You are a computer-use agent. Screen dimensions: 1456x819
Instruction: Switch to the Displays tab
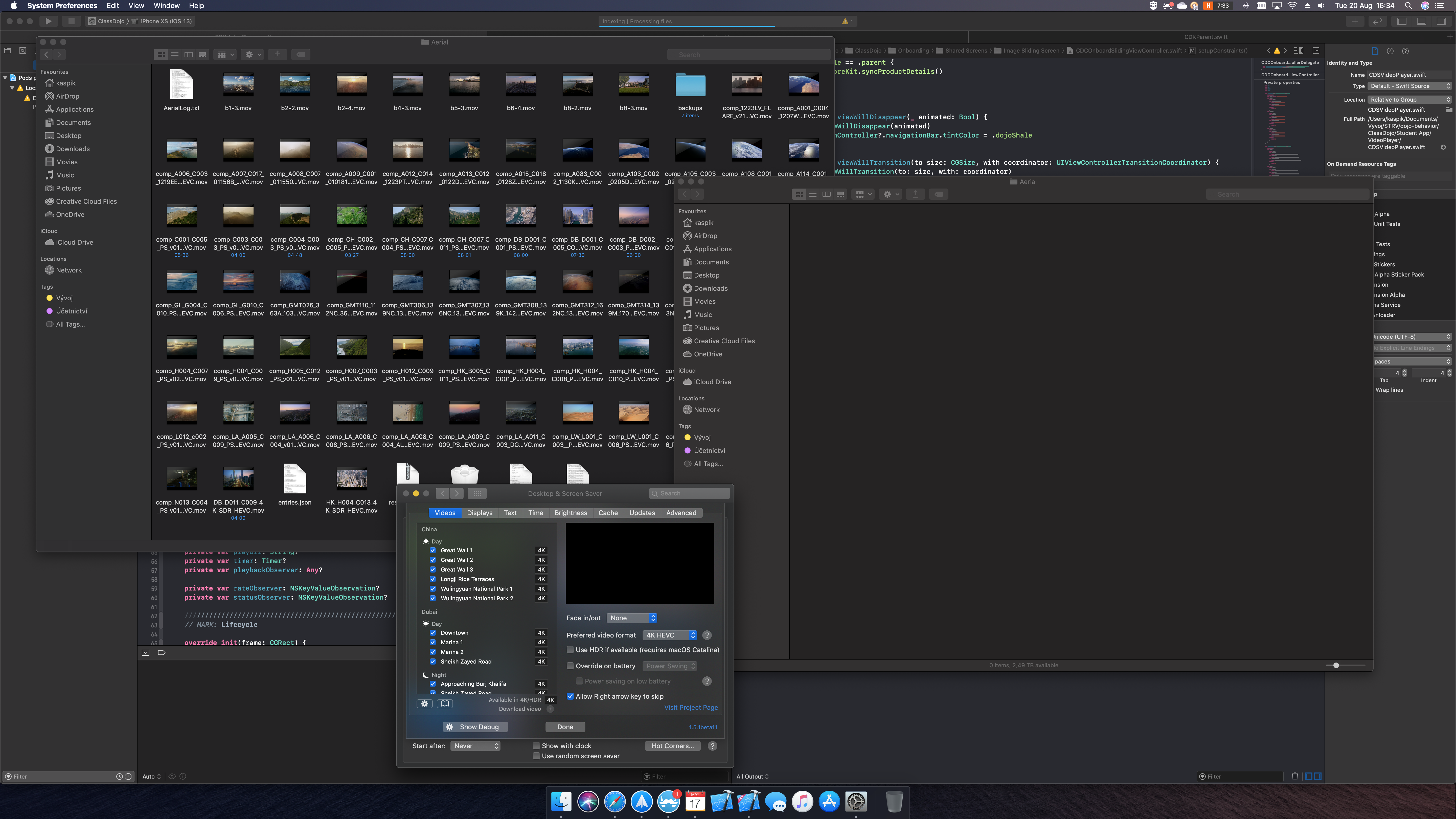479,513
